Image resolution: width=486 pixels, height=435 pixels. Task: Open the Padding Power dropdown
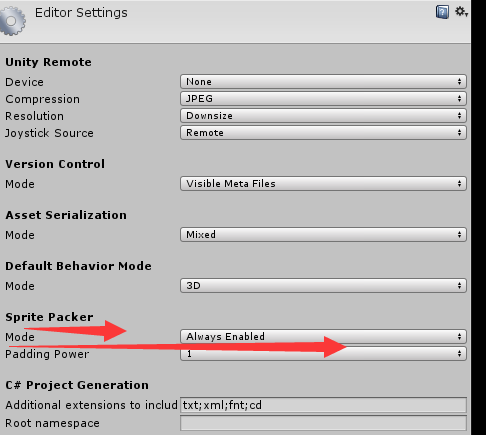[x=323, y=354]
